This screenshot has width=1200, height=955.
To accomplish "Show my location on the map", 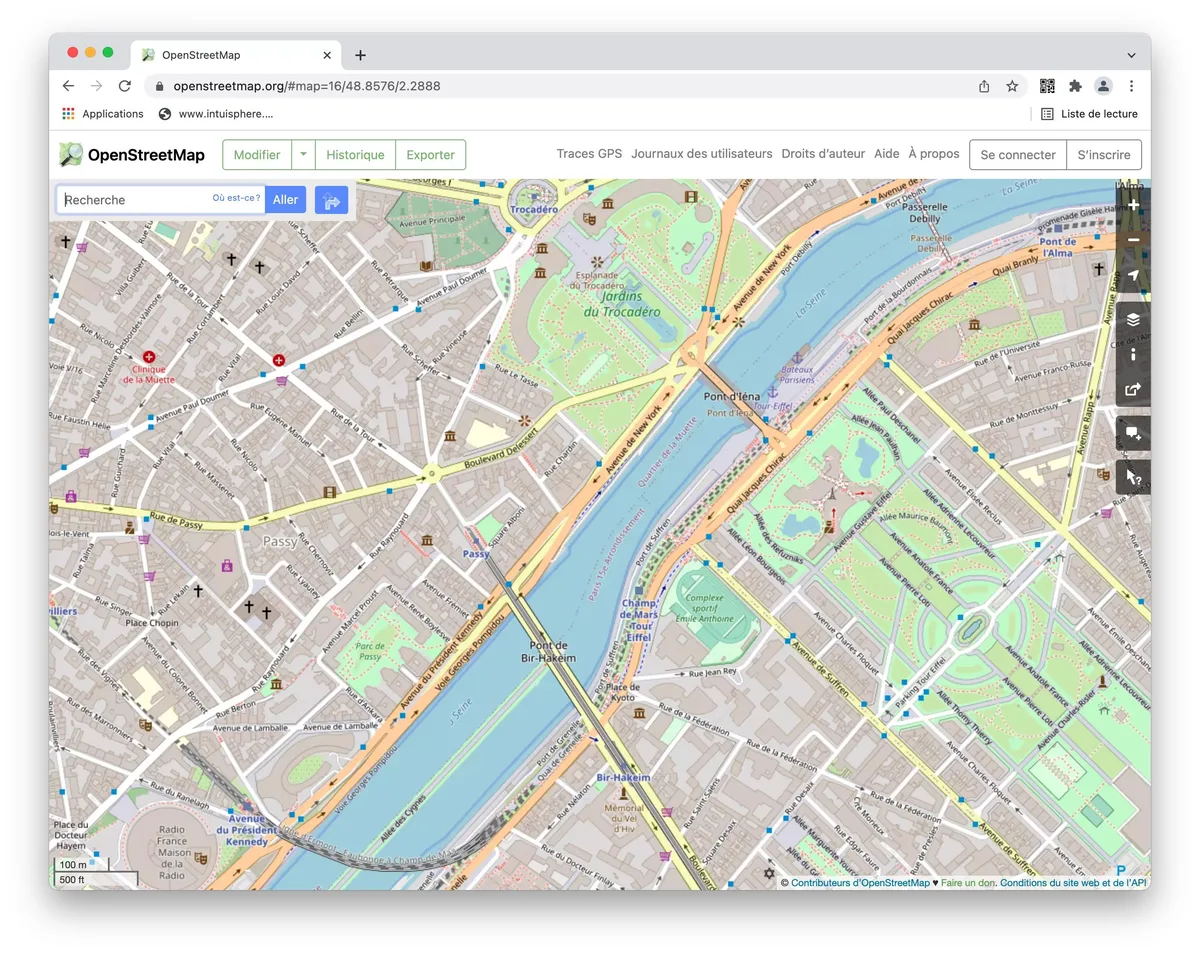I will coord(1133,276).
